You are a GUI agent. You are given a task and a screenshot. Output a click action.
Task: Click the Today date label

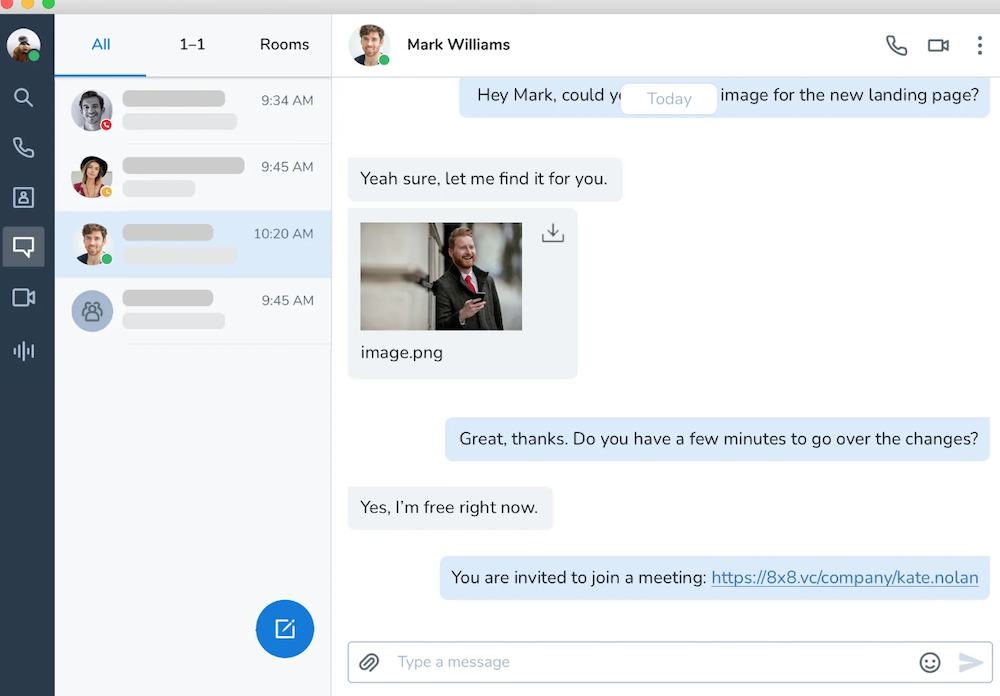click(669, 99)
